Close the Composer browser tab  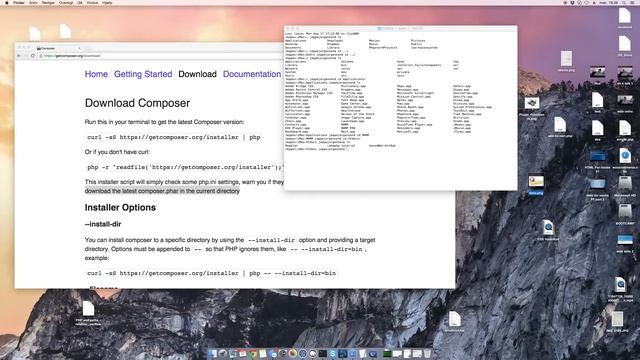click(x=79, y=48)
